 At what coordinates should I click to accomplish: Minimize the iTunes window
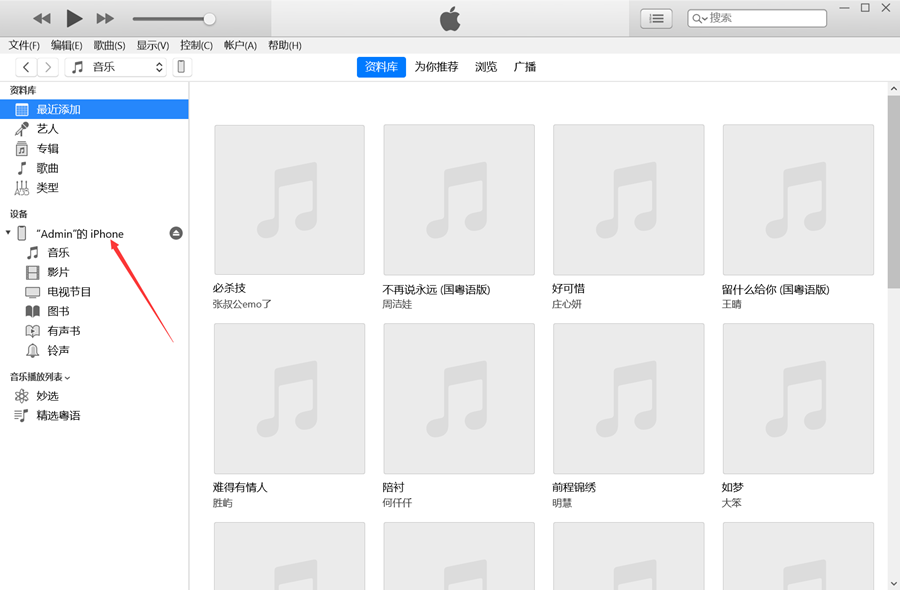844,8
